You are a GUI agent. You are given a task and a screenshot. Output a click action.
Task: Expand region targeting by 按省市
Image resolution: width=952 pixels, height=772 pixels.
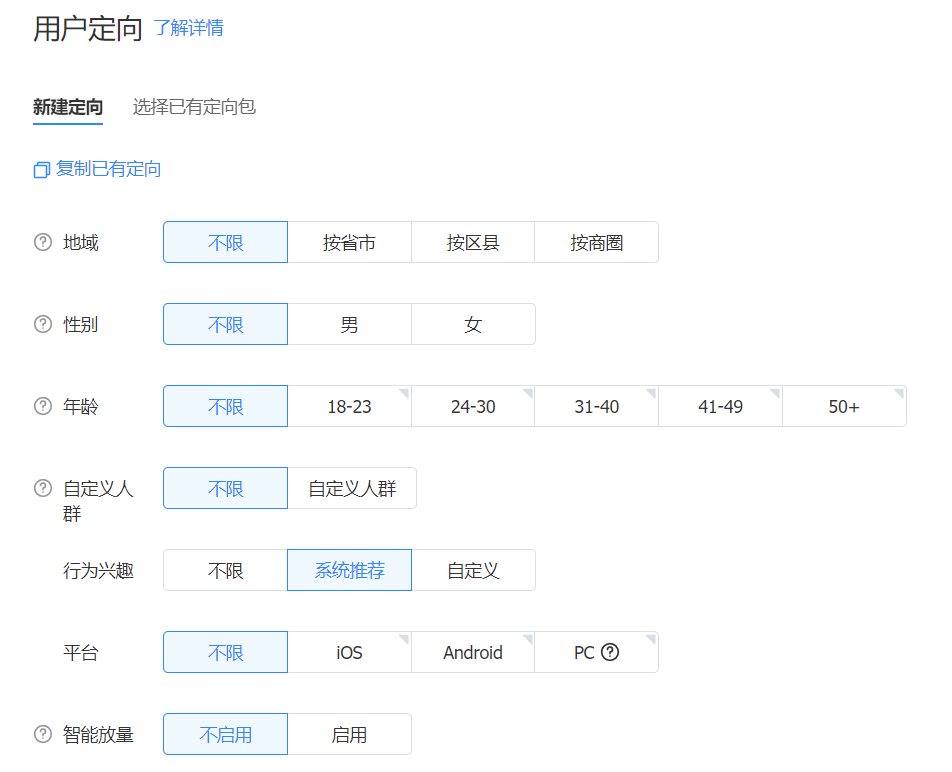[349, 242]
